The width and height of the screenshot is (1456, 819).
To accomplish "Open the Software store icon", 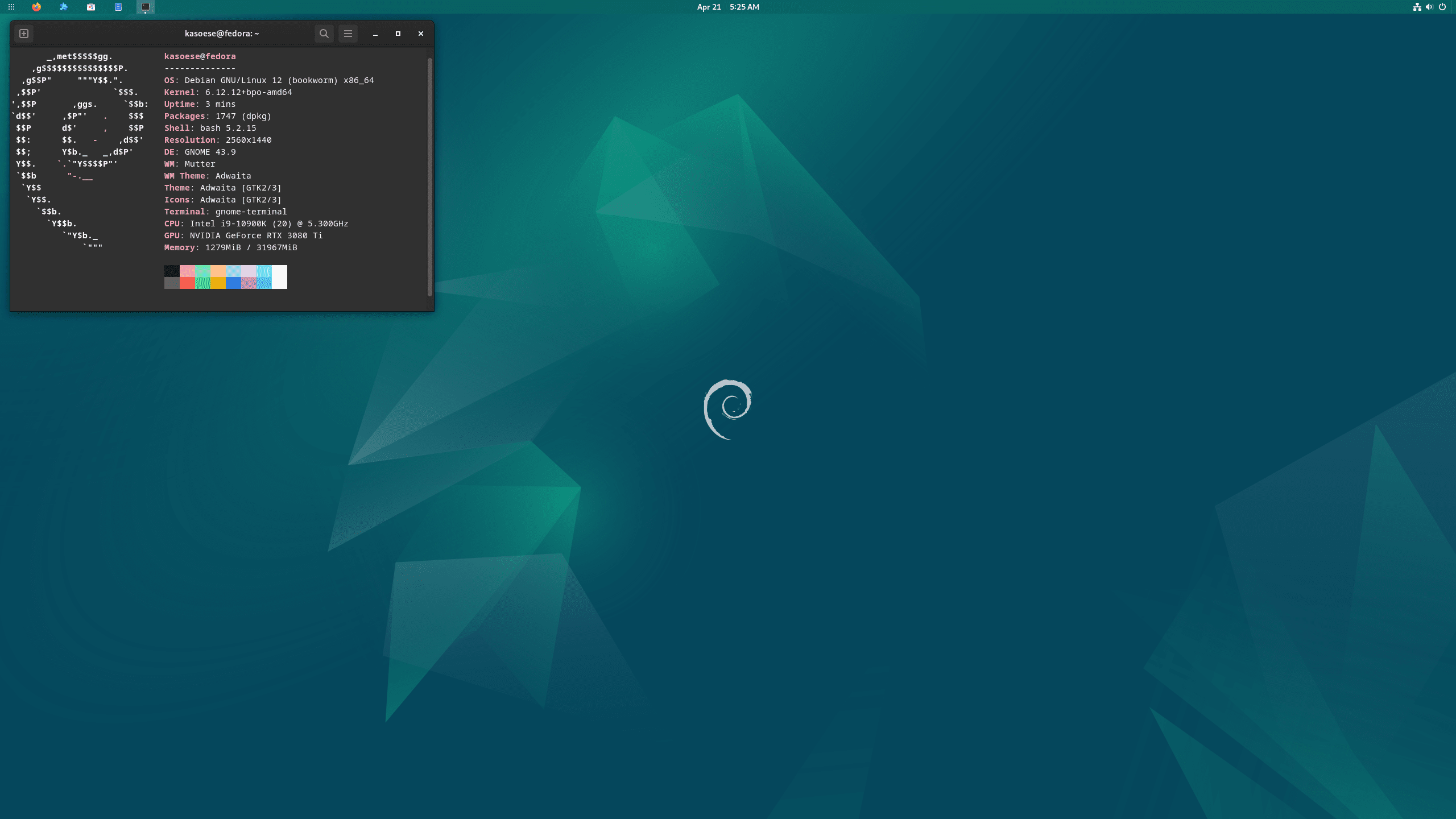I will [x=91, y=7].
